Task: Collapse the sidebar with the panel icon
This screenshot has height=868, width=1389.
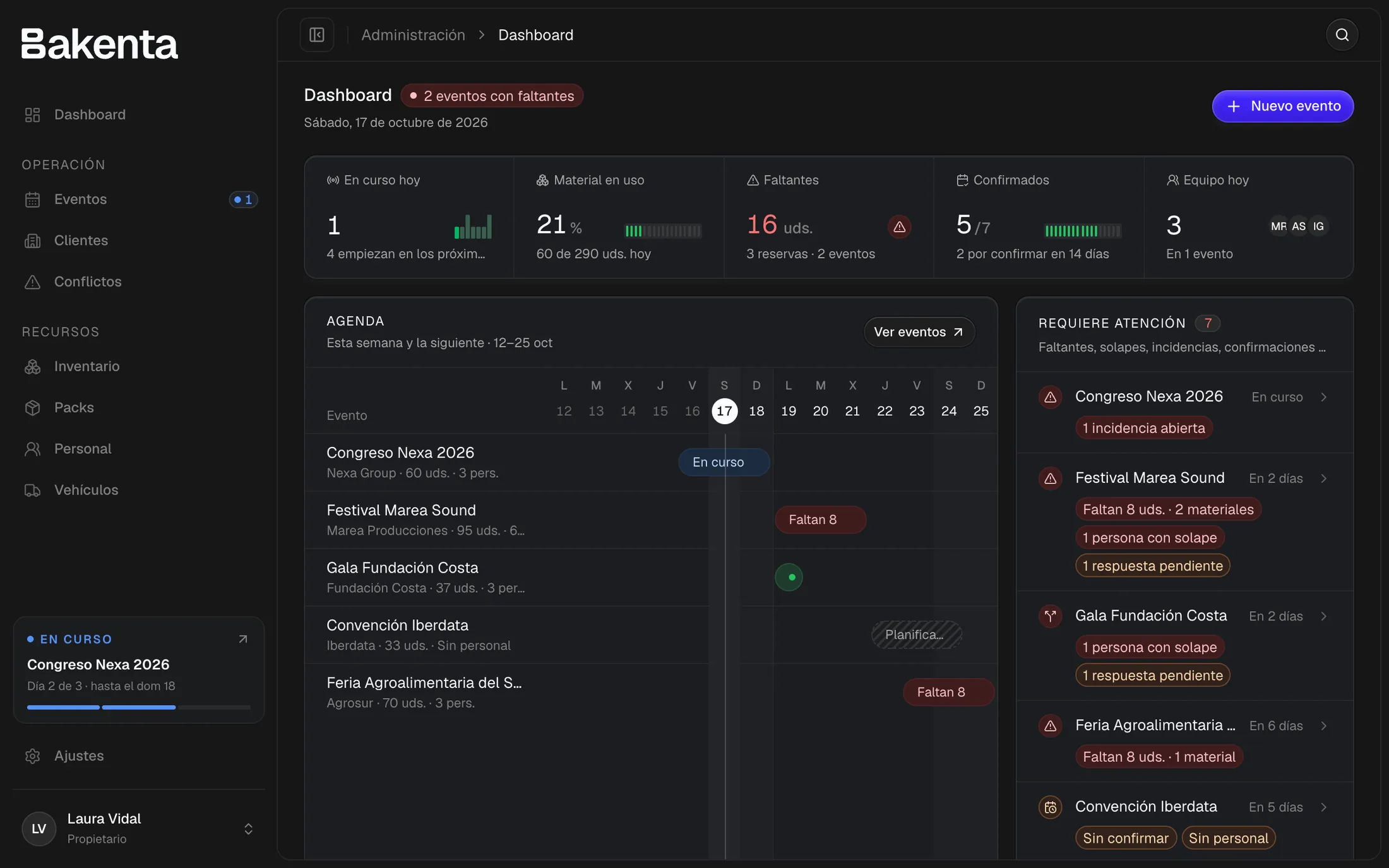Action: pos(317,35)
